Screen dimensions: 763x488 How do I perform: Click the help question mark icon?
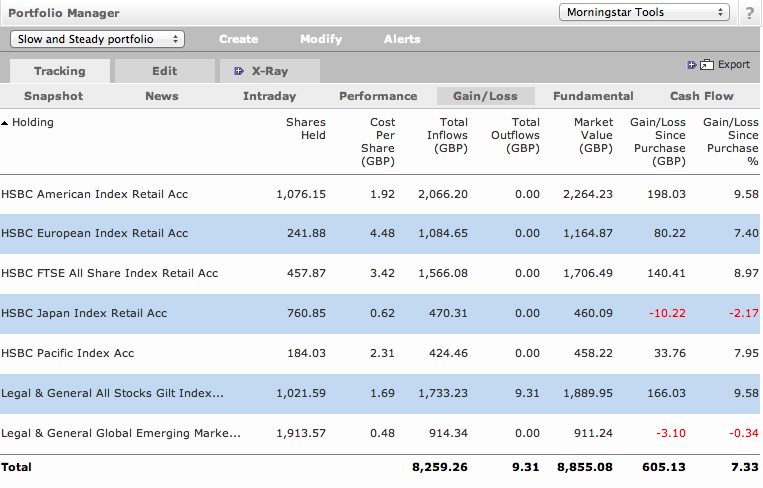pos(750,13)
